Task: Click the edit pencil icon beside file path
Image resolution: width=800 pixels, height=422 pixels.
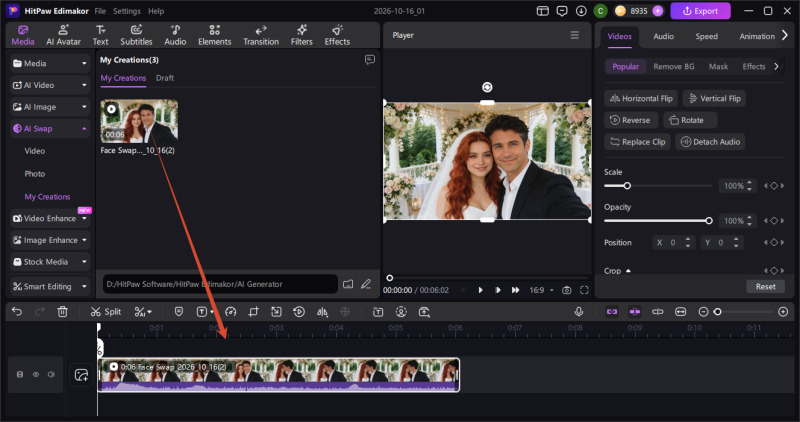Action: click(x=366, y=284)
